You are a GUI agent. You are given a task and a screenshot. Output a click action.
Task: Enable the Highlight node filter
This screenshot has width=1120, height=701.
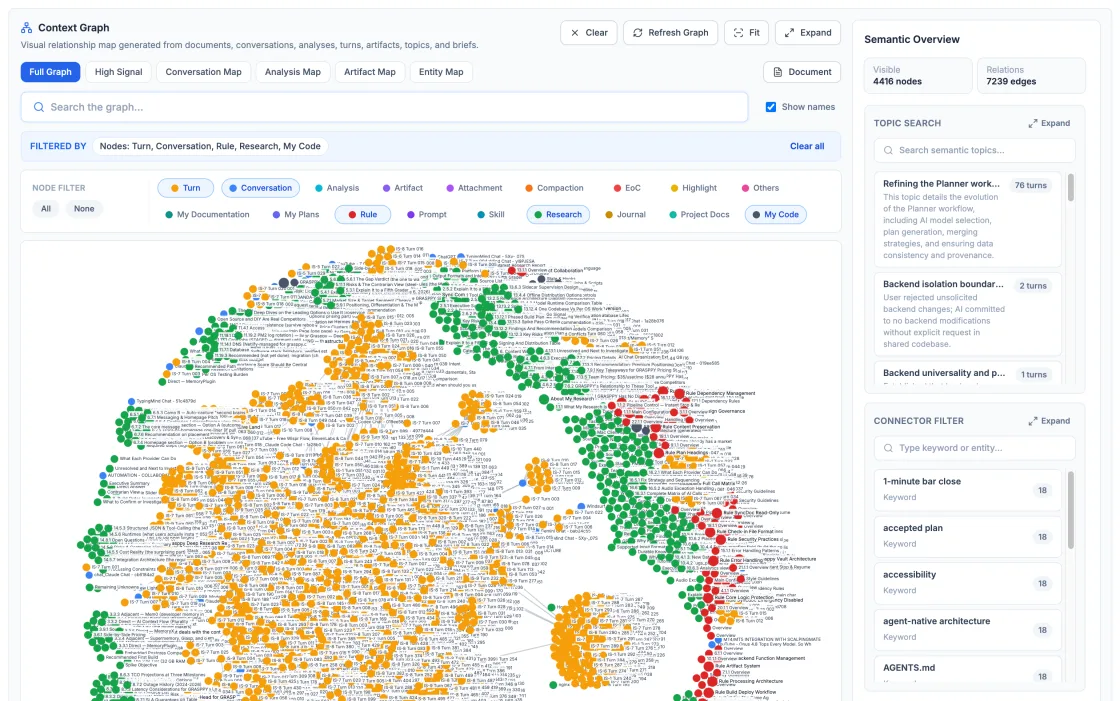coord(694,188)
